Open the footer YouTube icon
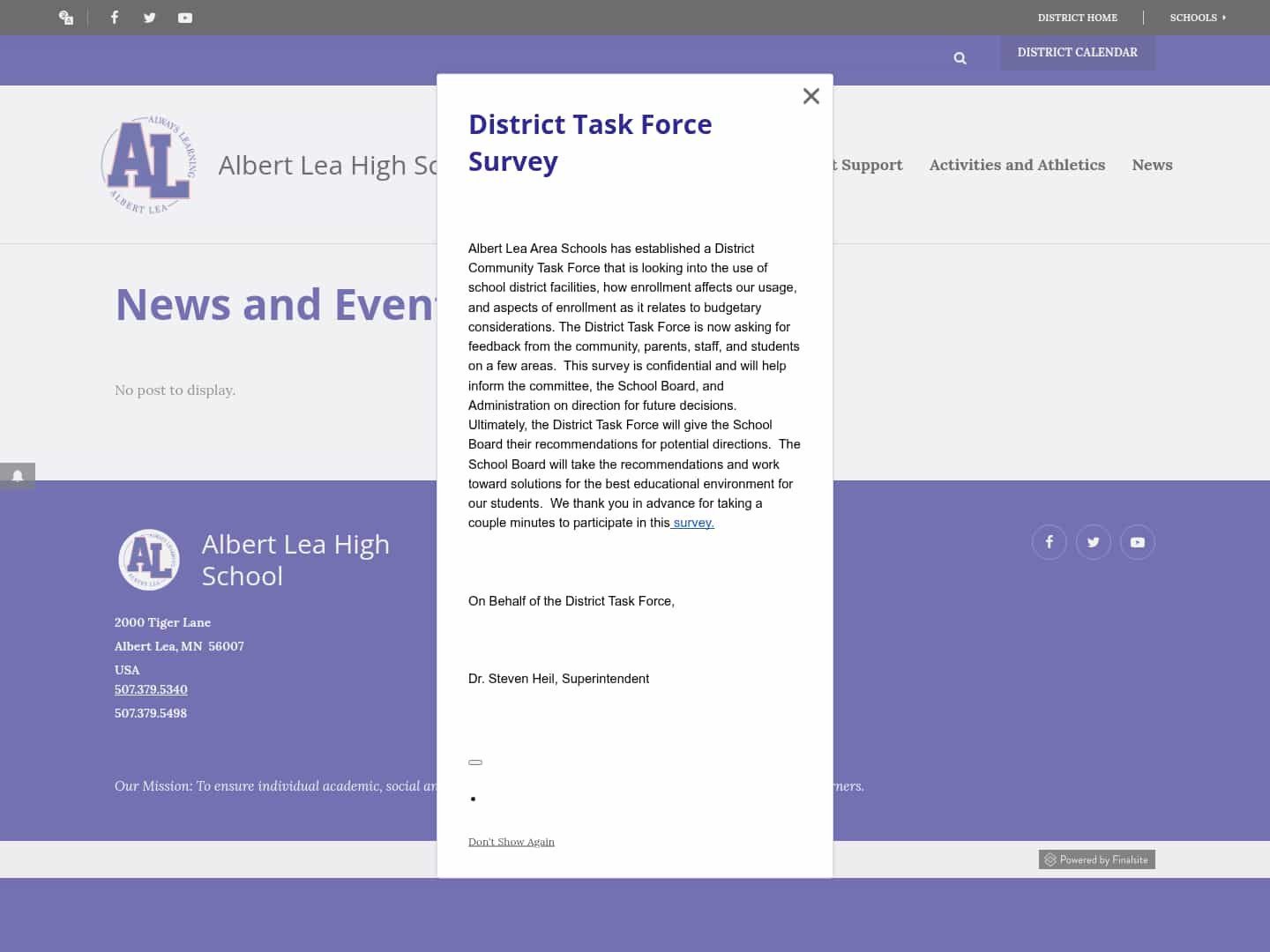Image resolution: width=1270 pixels, height=952 pixels. 1138,542
